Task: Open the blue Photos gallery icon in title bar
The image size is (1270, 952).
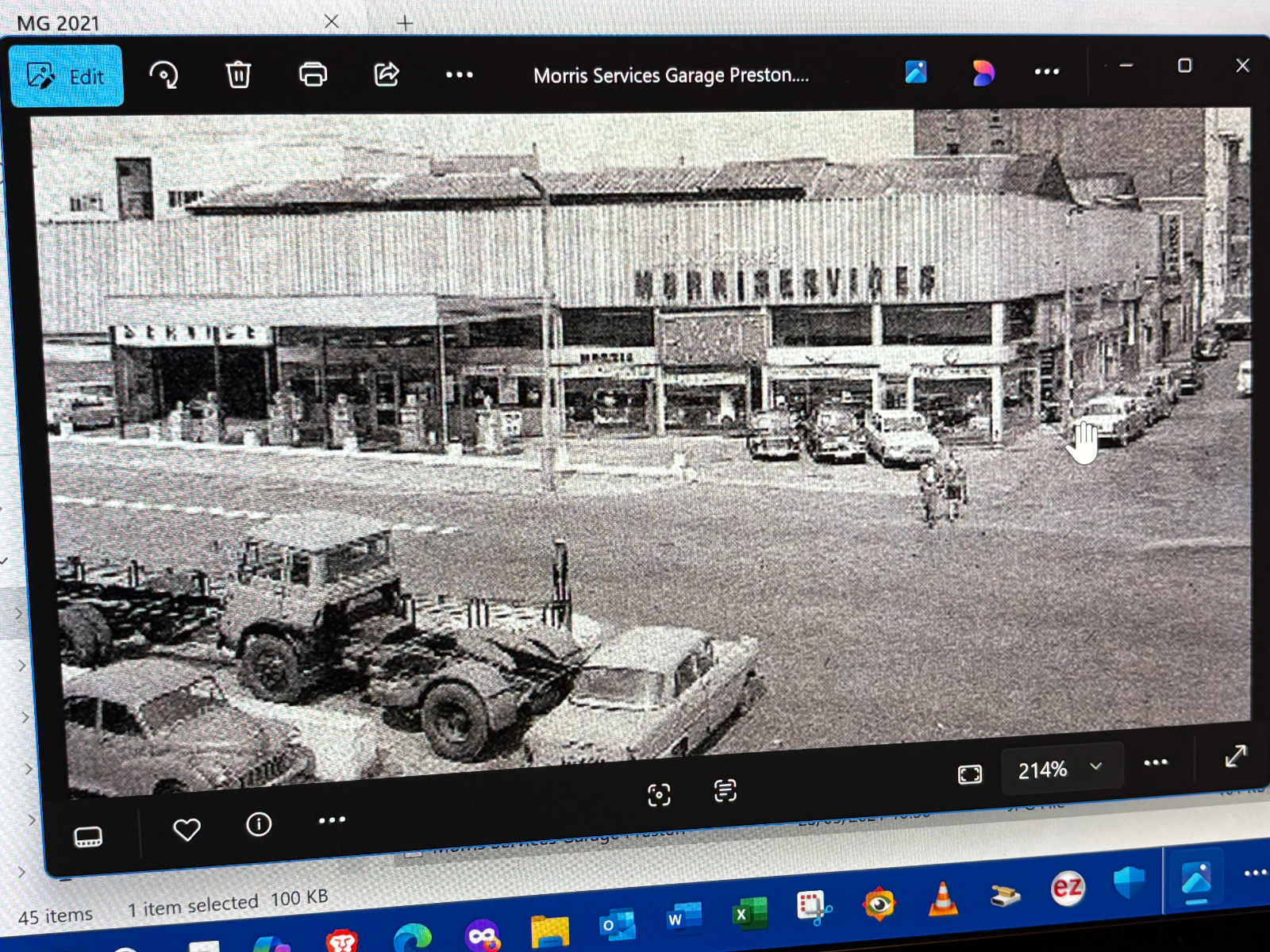Action: [916, 72]
